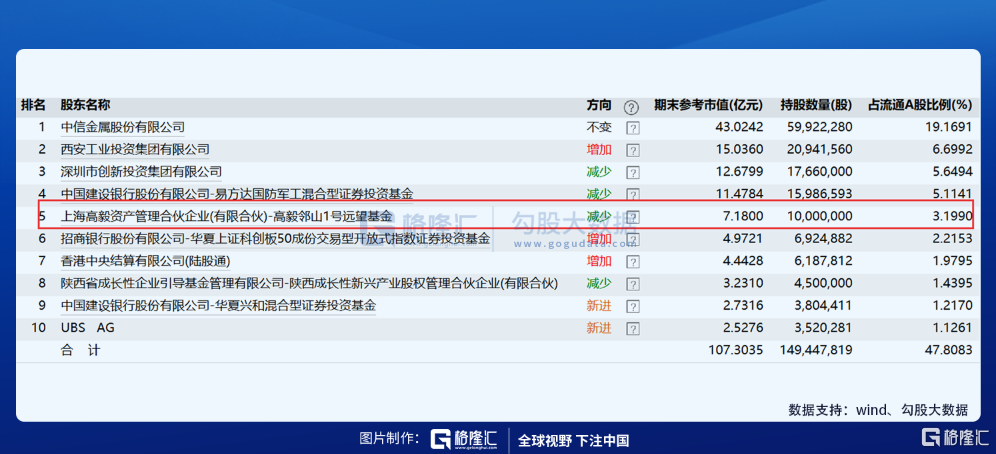Click the 排名 column header

[33, 105]
